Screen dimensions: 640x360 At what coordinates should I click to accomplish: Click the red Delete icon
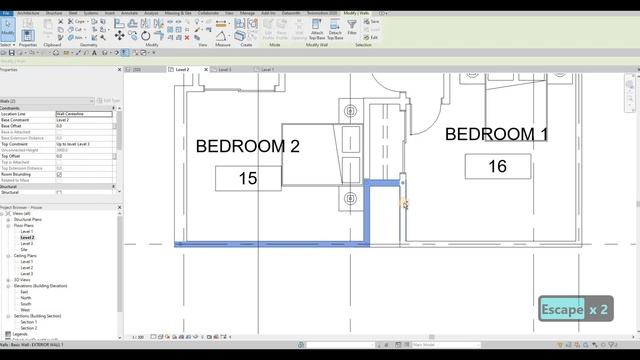point(187,38)
